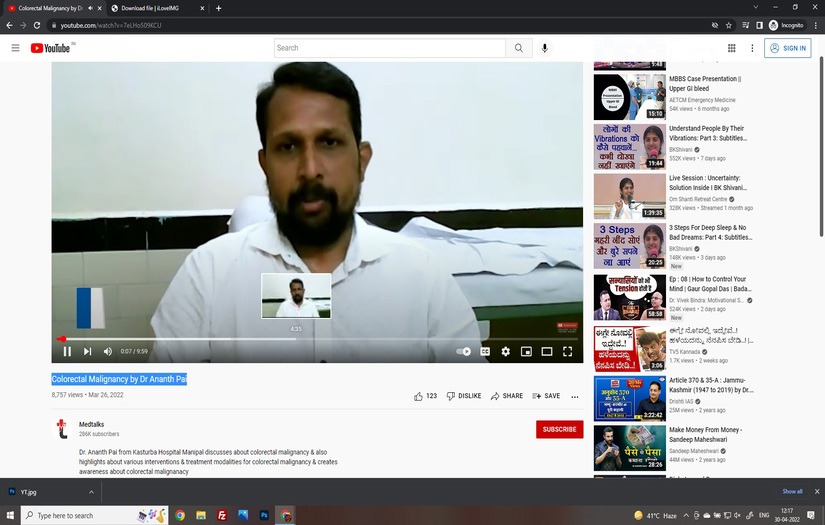Mute the video volume
The image size is (825, 525).
point(108,351)
